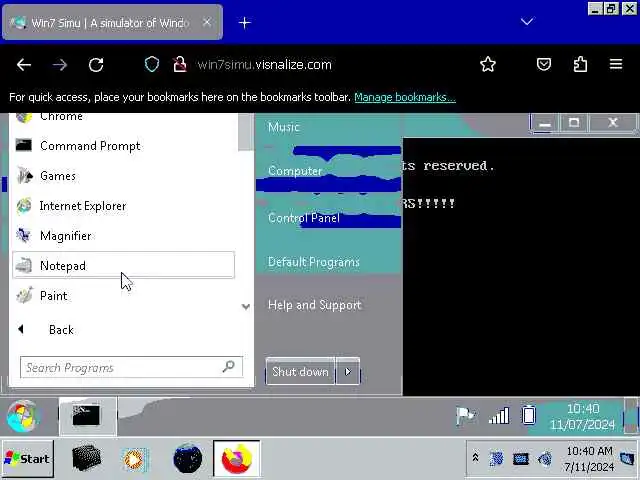Click the Pocket save icon

544,64
